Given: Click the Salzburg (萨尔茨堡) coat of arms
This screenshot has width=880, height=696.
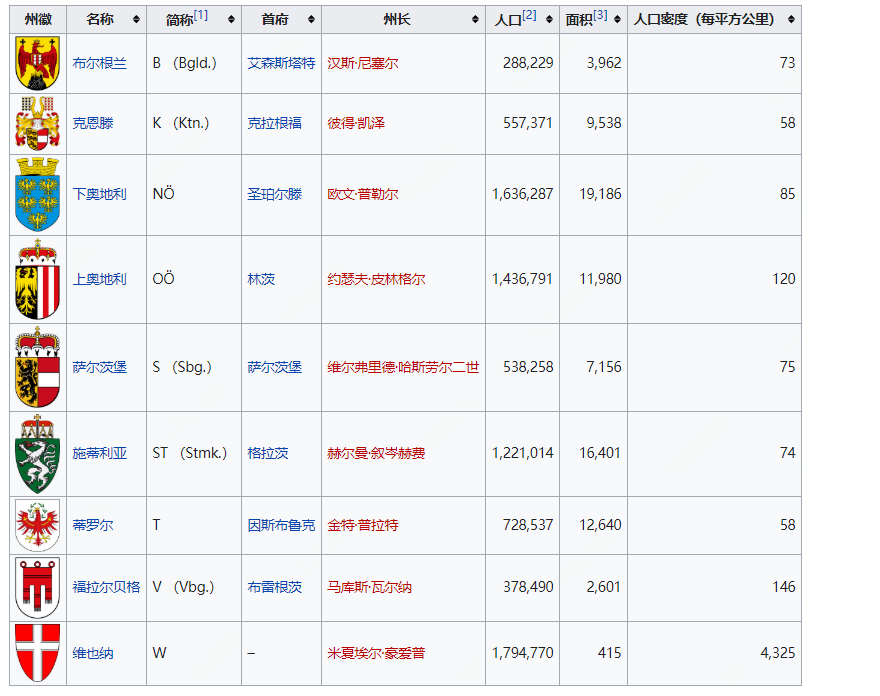Looking at the screenshot, I should click(37, 367).
